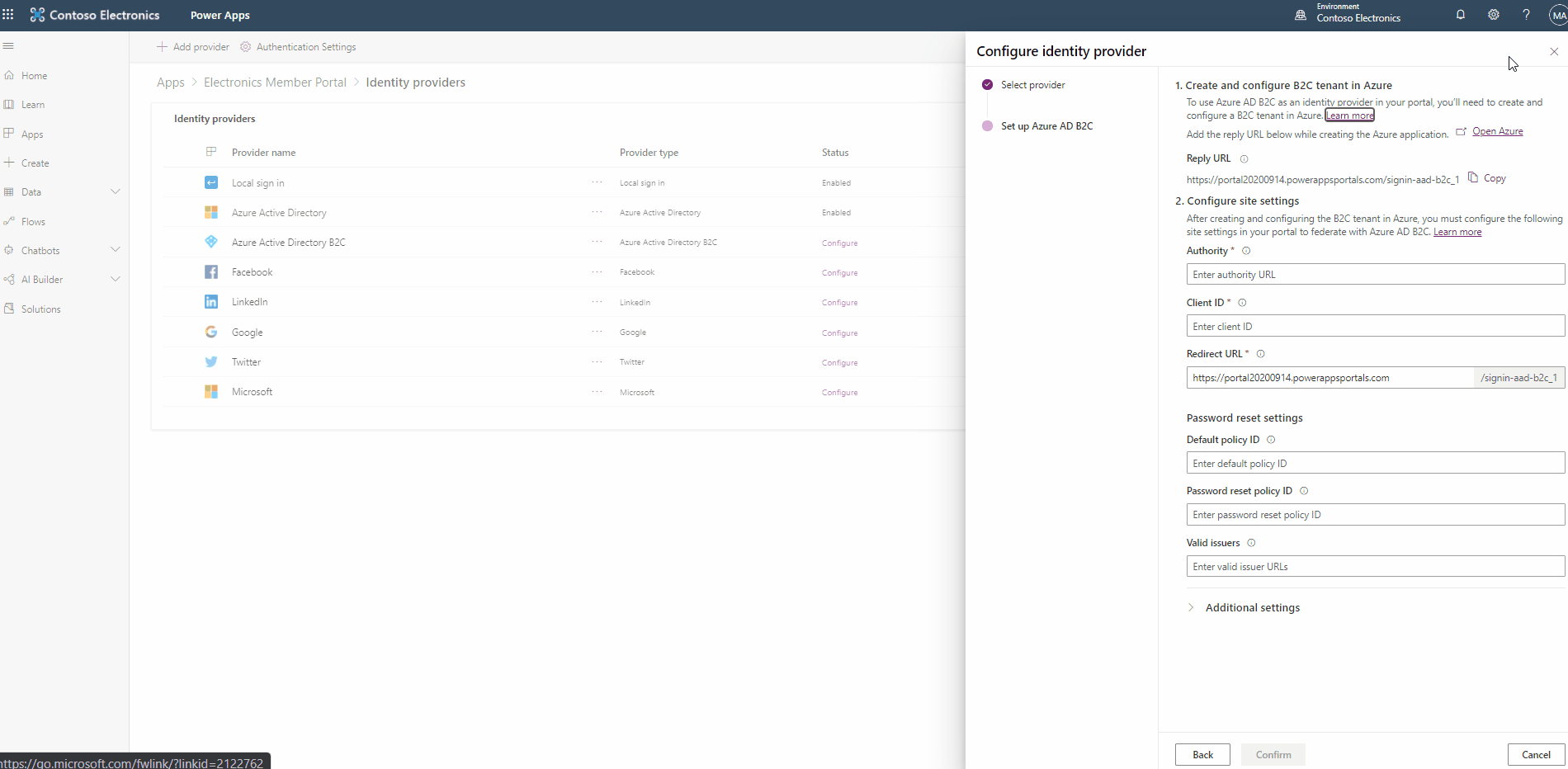Click the help question mark icon
The image size is (1568, 769).
pos(1526,15)
